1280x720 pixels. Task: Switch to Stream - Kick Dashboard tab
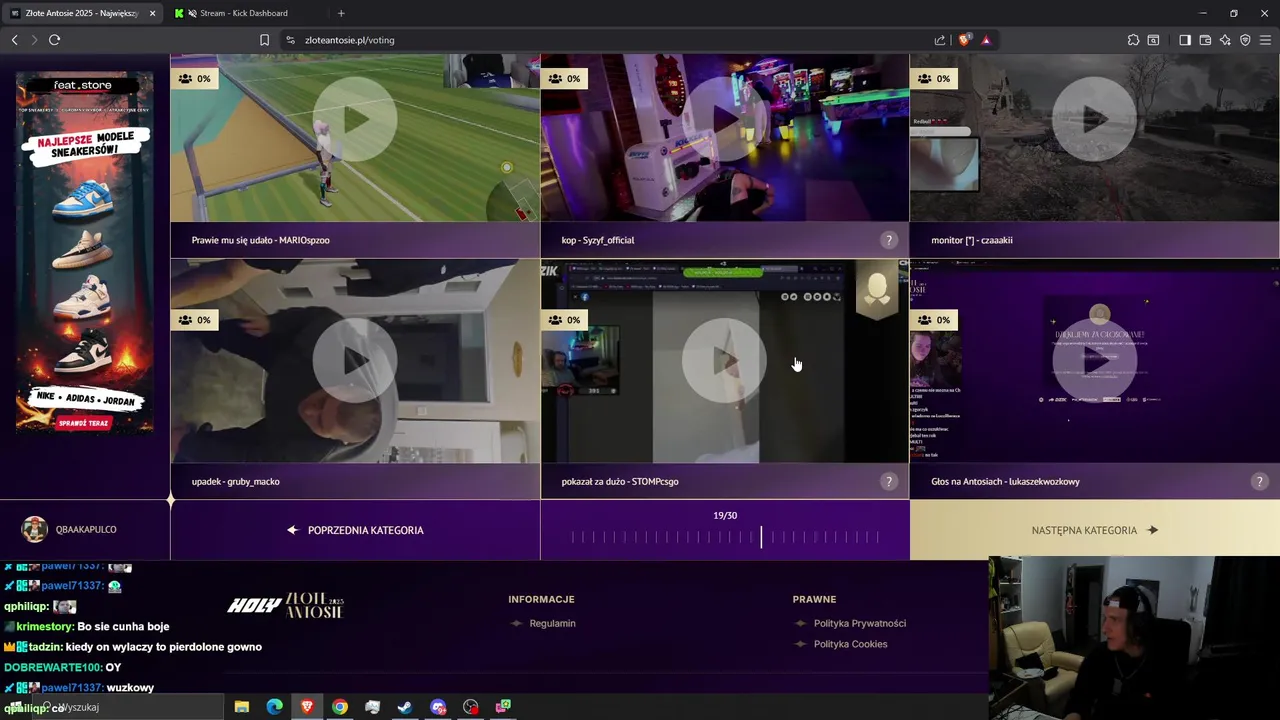tap(245, 13)
